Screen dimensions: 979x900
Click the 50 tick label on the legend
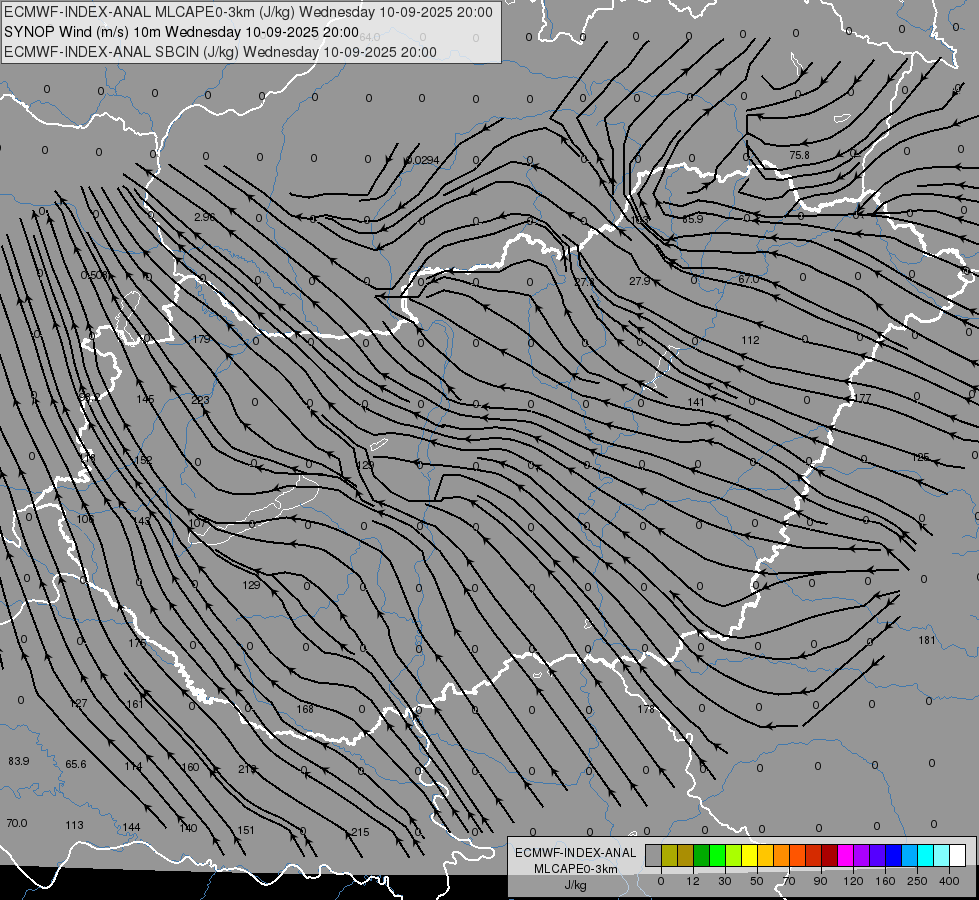[757, 881]
